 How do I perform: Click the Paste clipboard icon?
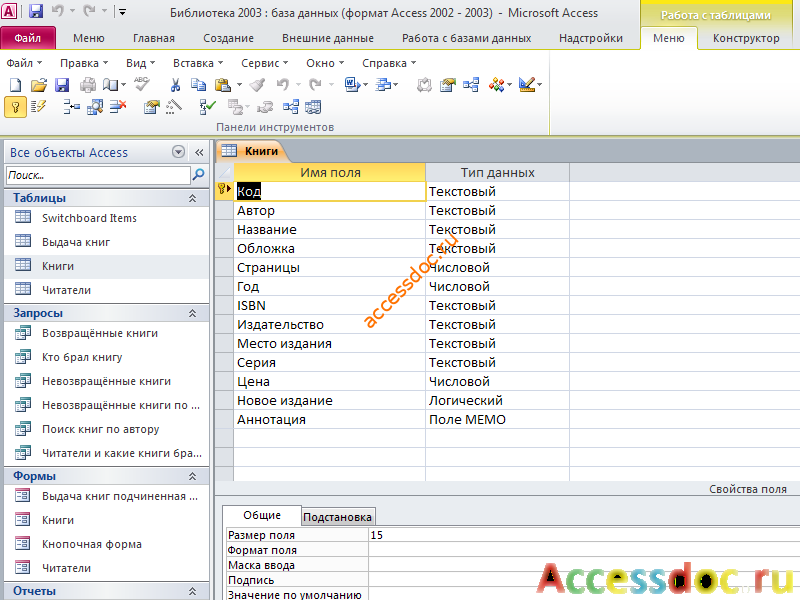coord(222,85)
